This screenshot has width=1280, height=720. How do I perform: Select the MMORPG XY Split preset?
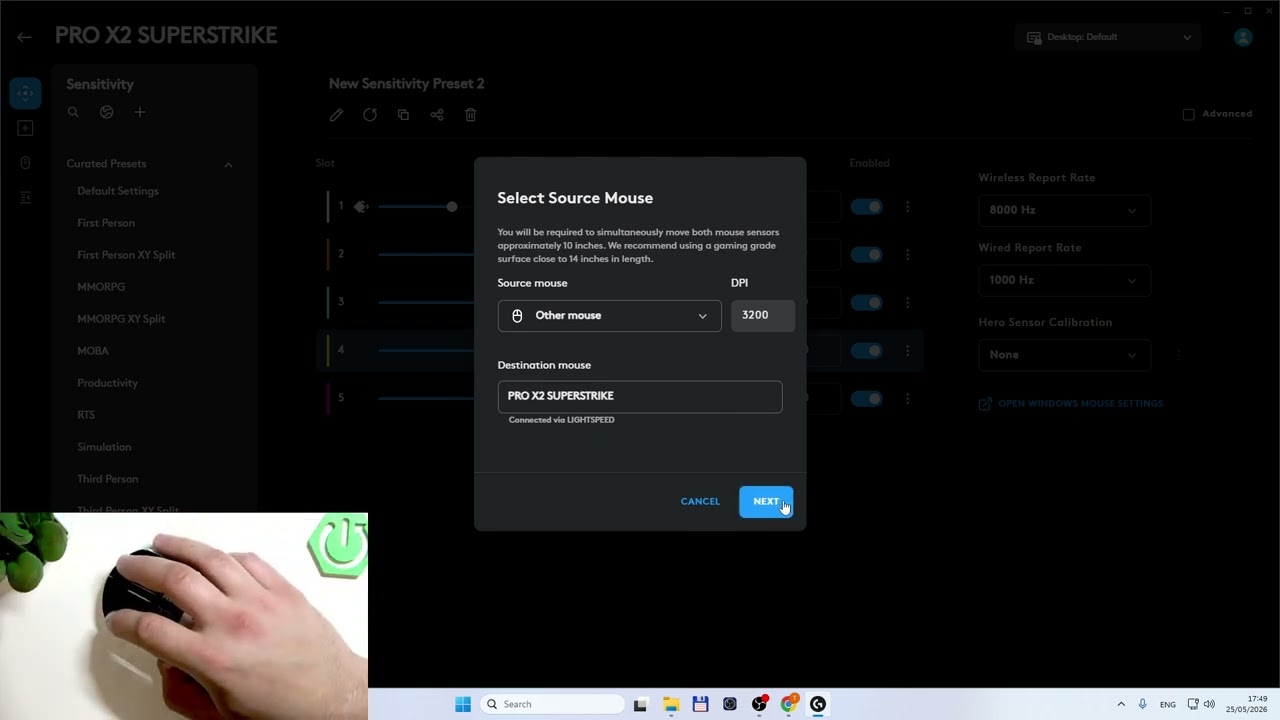click(121, 319)
